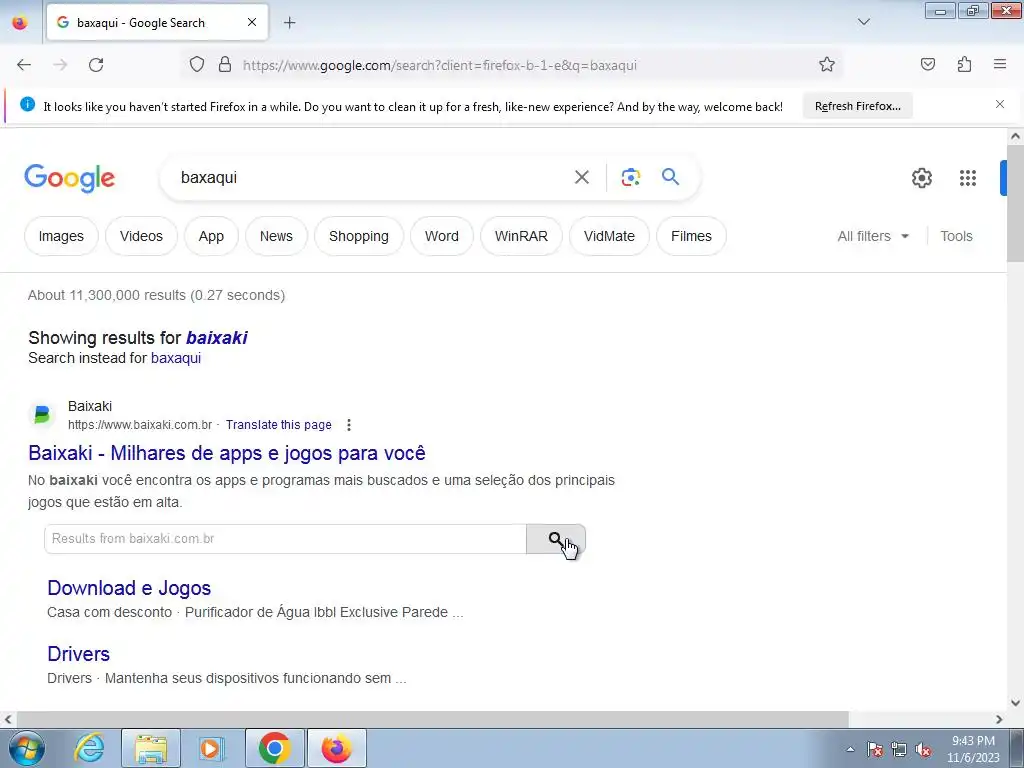
Task: Open the Firefox application menu
Action: point(1000,64)
